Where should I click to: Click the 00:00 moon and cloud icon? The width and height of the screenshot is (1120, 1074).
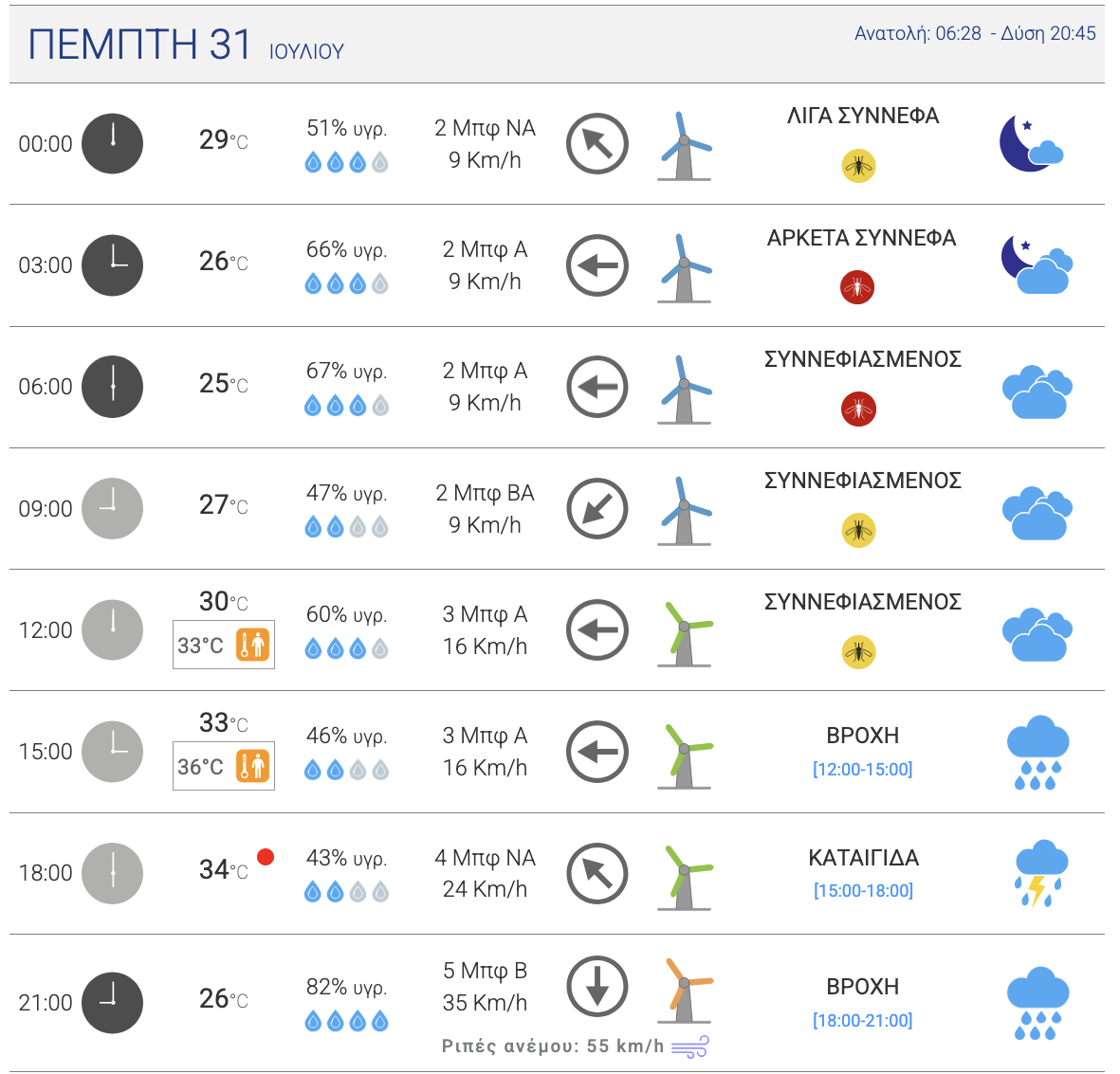(x=1032, y=144)
